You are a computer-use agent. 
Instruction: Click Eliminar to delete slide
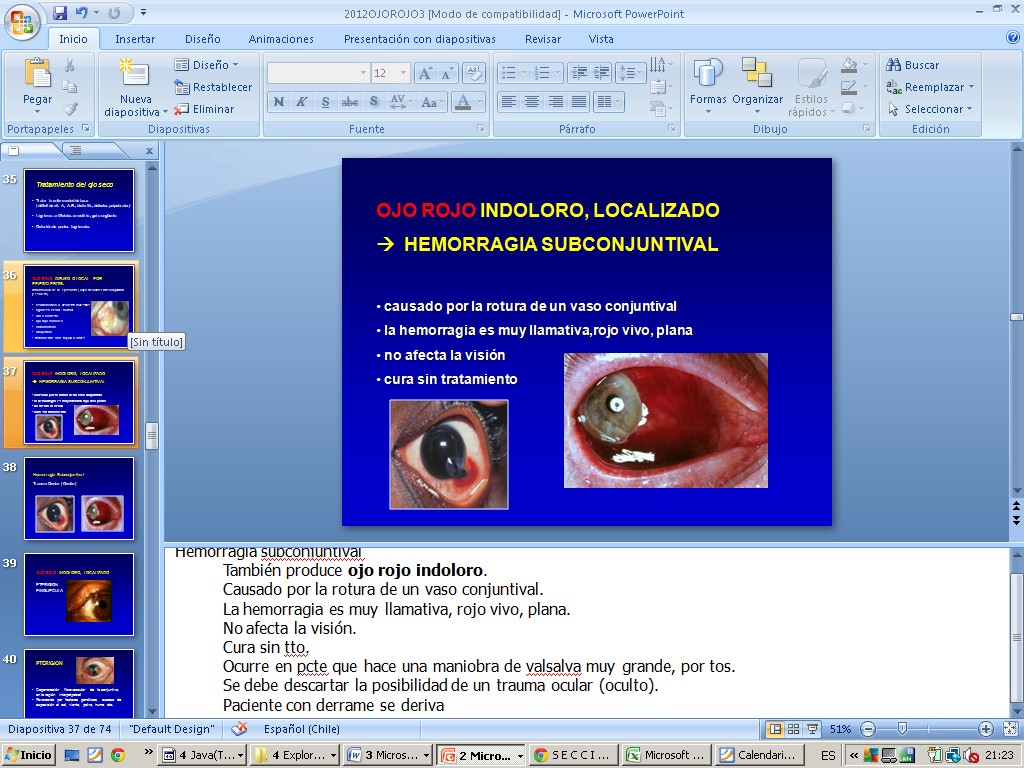205,109
